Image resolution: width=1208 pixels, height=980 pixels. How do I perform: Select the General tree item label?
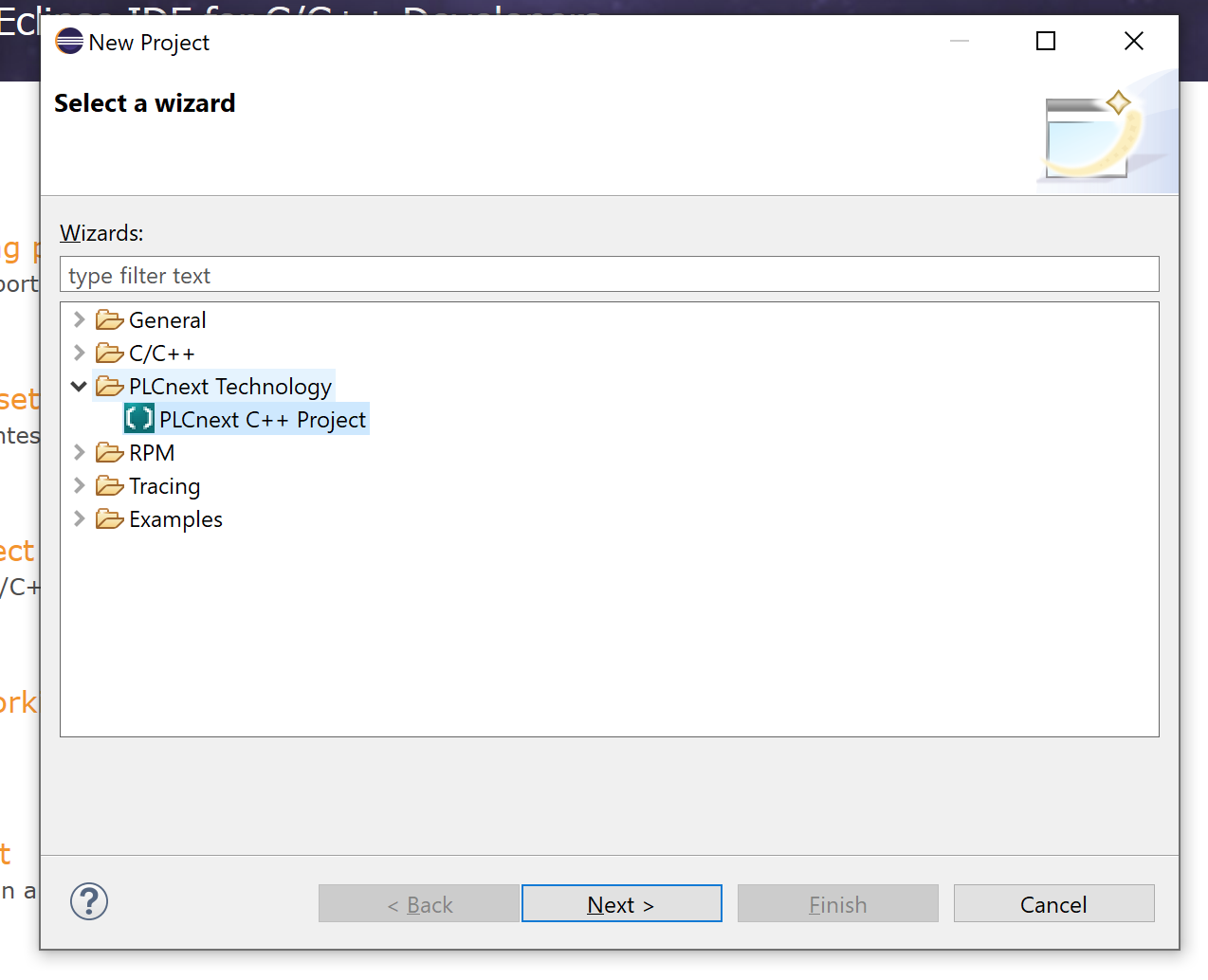click(168, 320)
